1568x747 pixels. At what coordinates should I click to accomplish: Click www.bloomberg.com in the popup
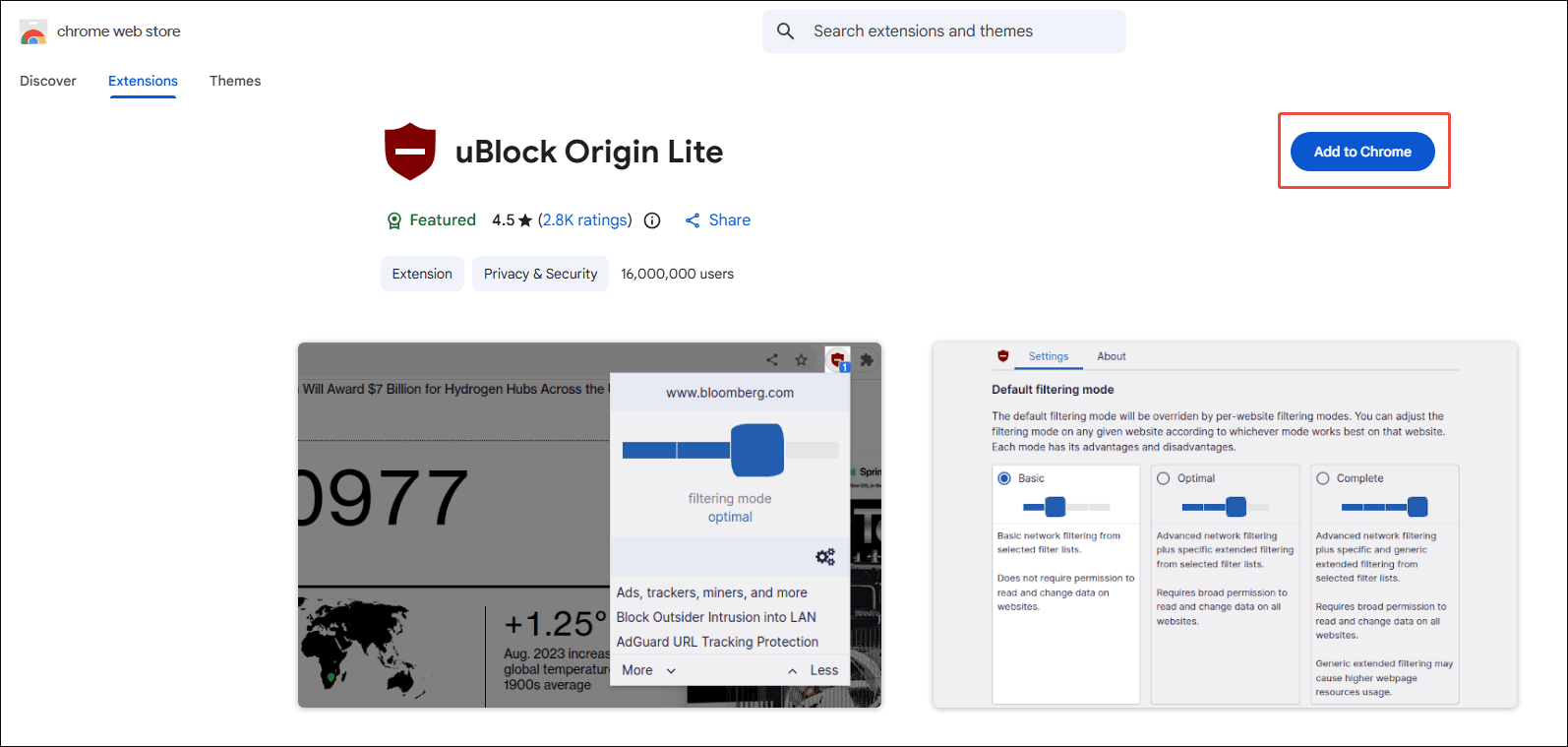[x=730, y=393]
